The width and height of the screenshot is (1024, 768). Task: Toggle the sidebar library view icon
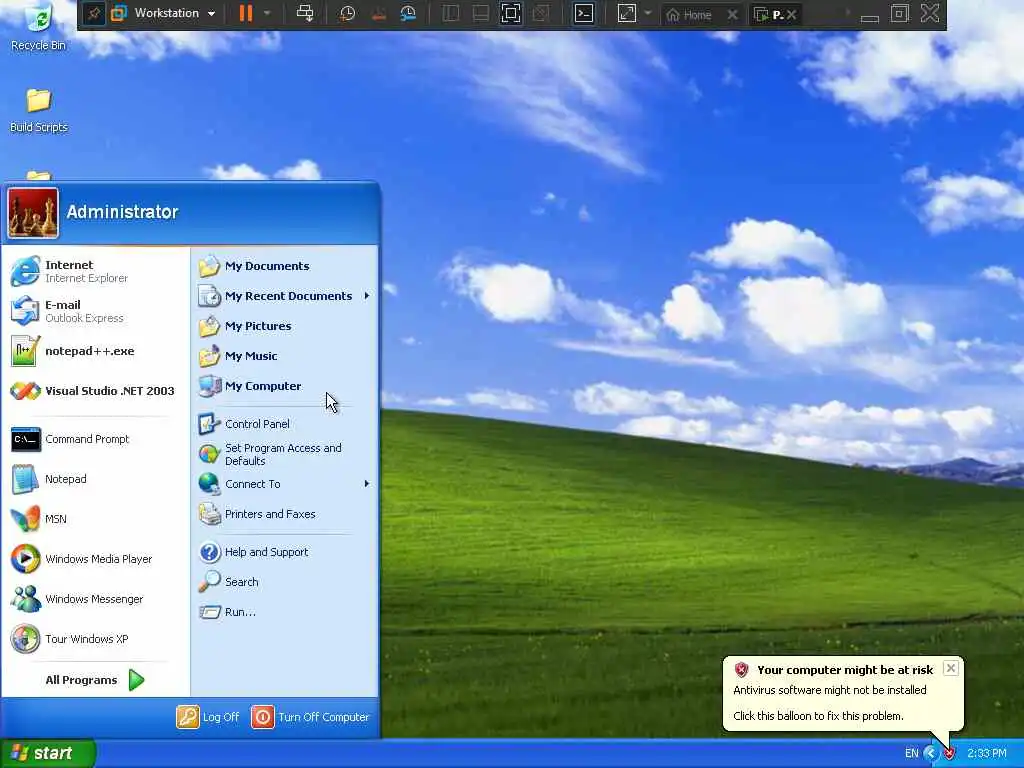[451, 14]
